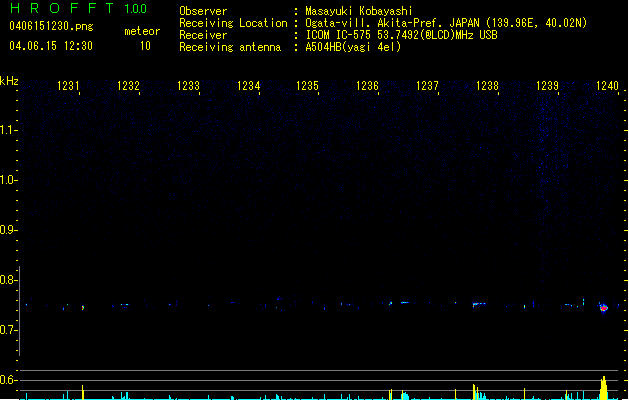Click the 1235 time axis marker
The height and width of the screenshot is (400, 629).
click(x=307, y=86)
